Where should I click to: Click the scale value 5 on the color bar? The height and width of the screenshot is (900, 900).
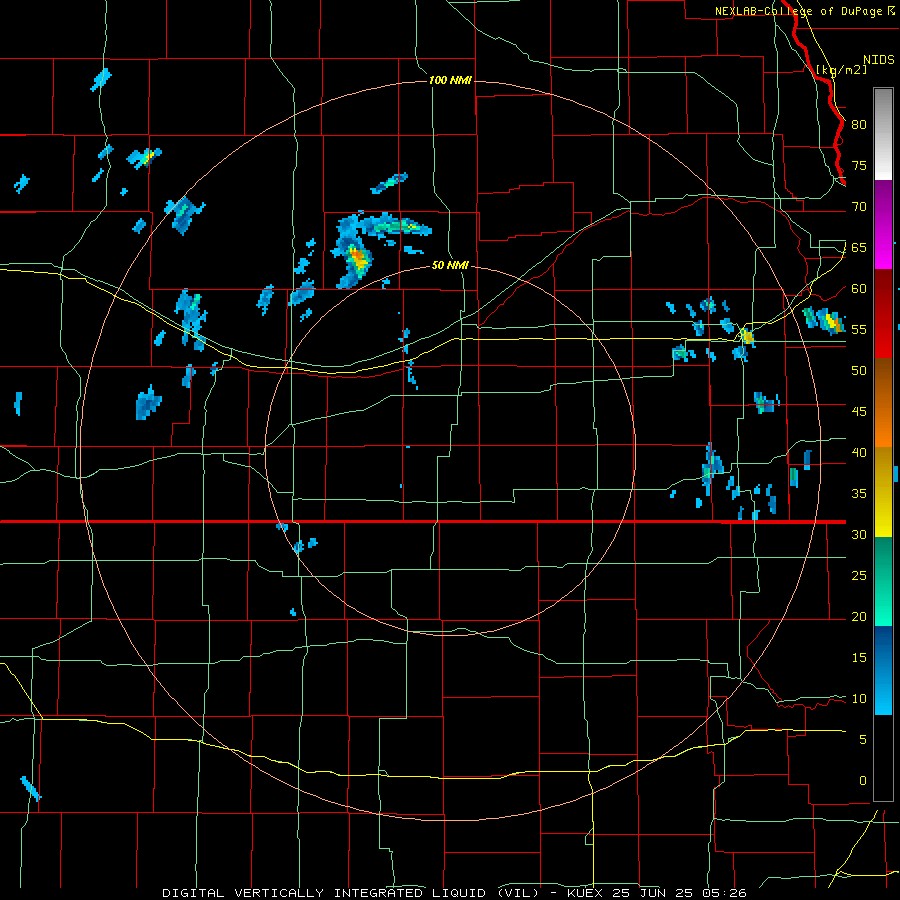click(x=863, y=740)
